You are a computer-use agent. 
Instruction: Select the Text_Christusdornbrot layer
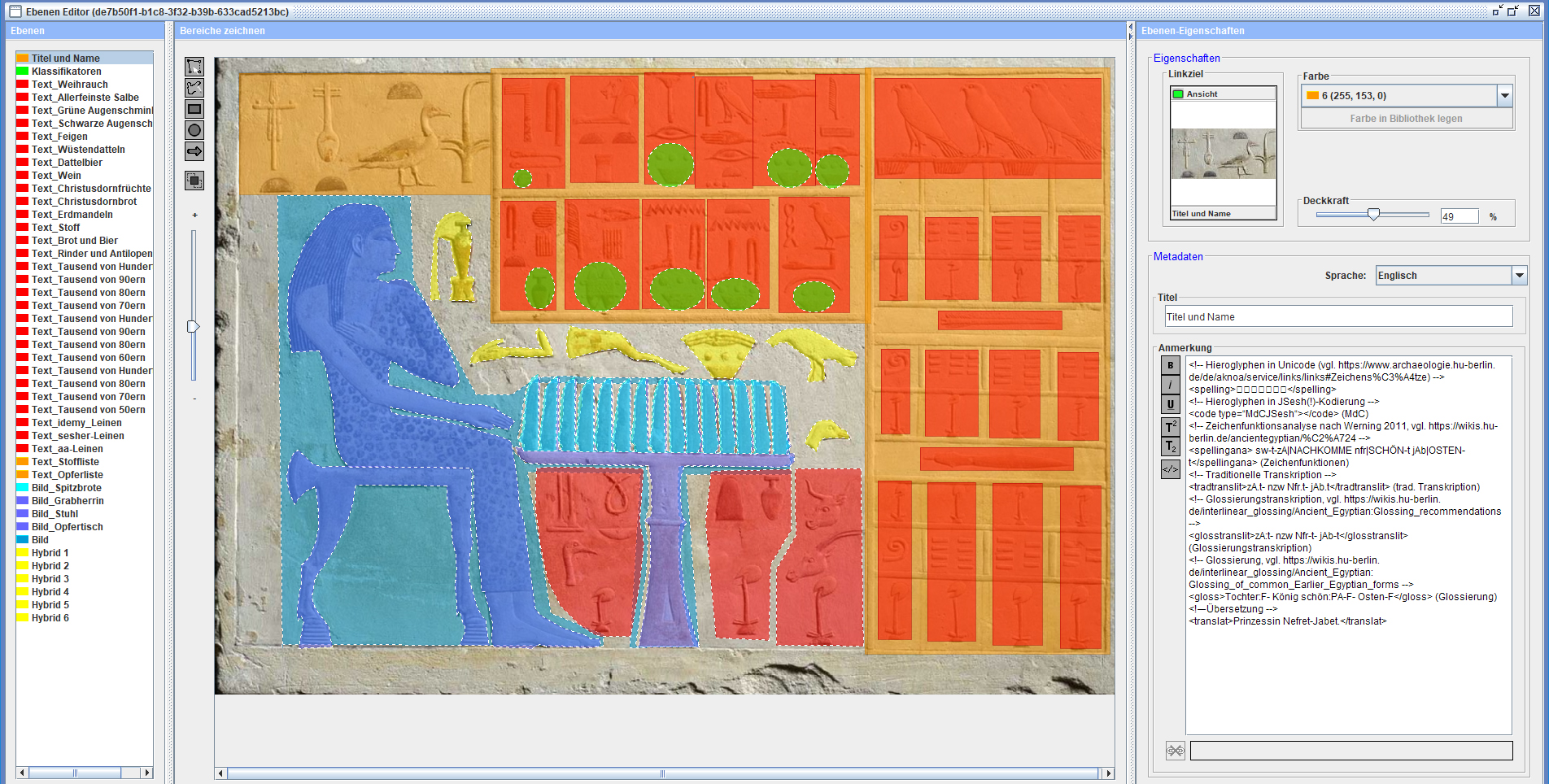click(x=85, y=202)
